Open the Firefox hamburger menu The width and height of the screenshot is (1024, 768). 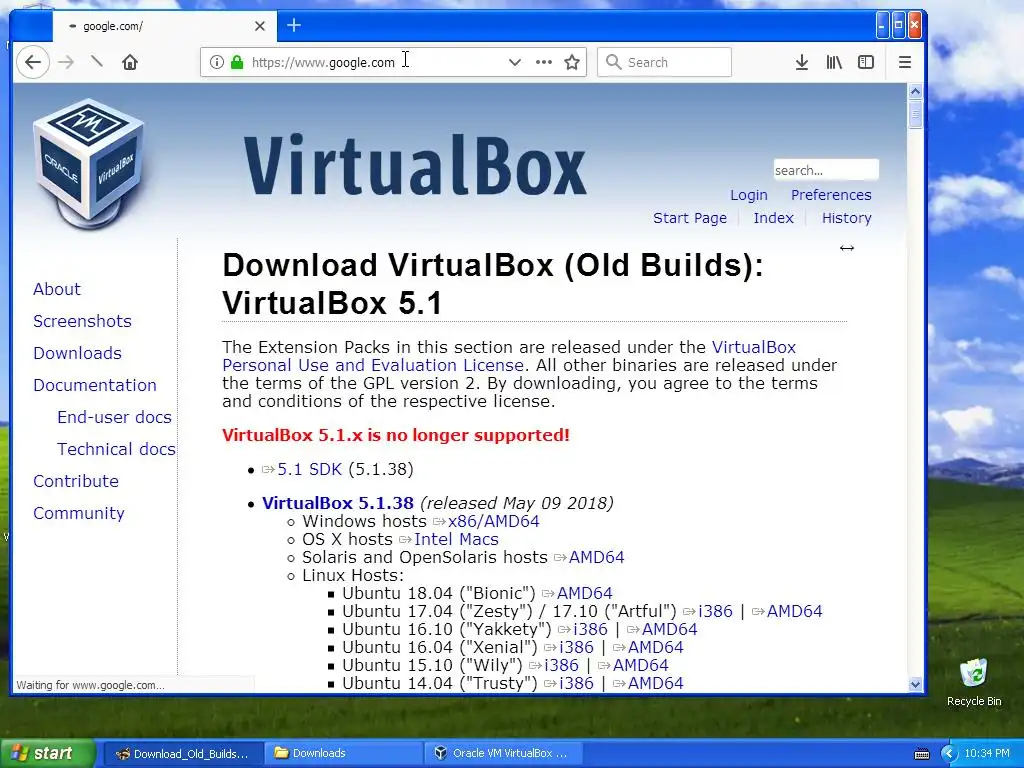pyautogui.click(x=904, y=62)
